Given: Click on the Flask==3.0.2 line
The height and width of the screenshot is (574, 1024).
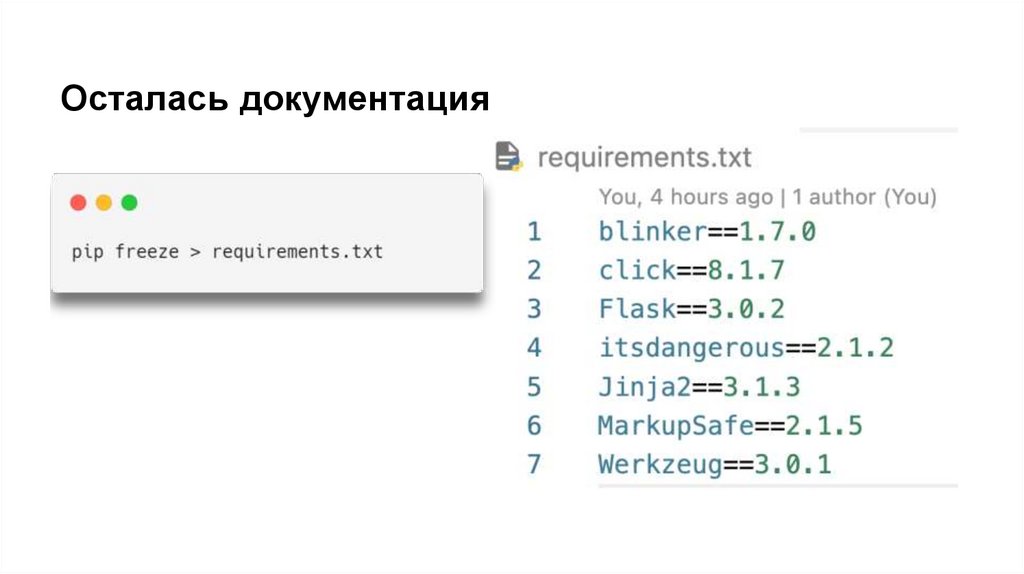Looking at the screenshot, I should click(x=691, y=309).
